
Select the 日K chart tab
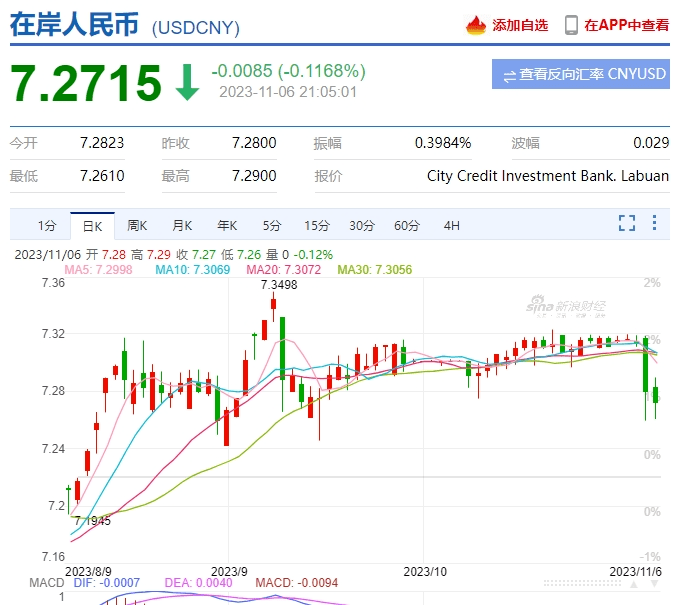pos(92,225)
